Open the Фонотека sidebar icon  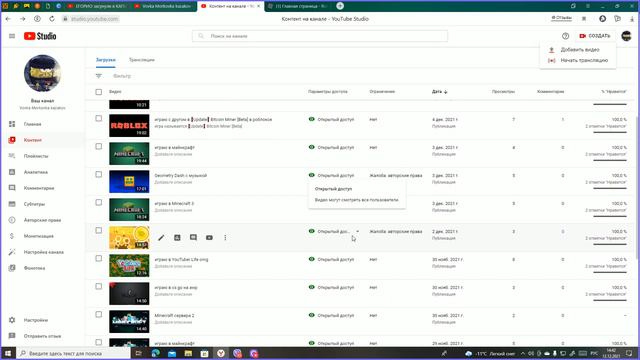[12, 268]
